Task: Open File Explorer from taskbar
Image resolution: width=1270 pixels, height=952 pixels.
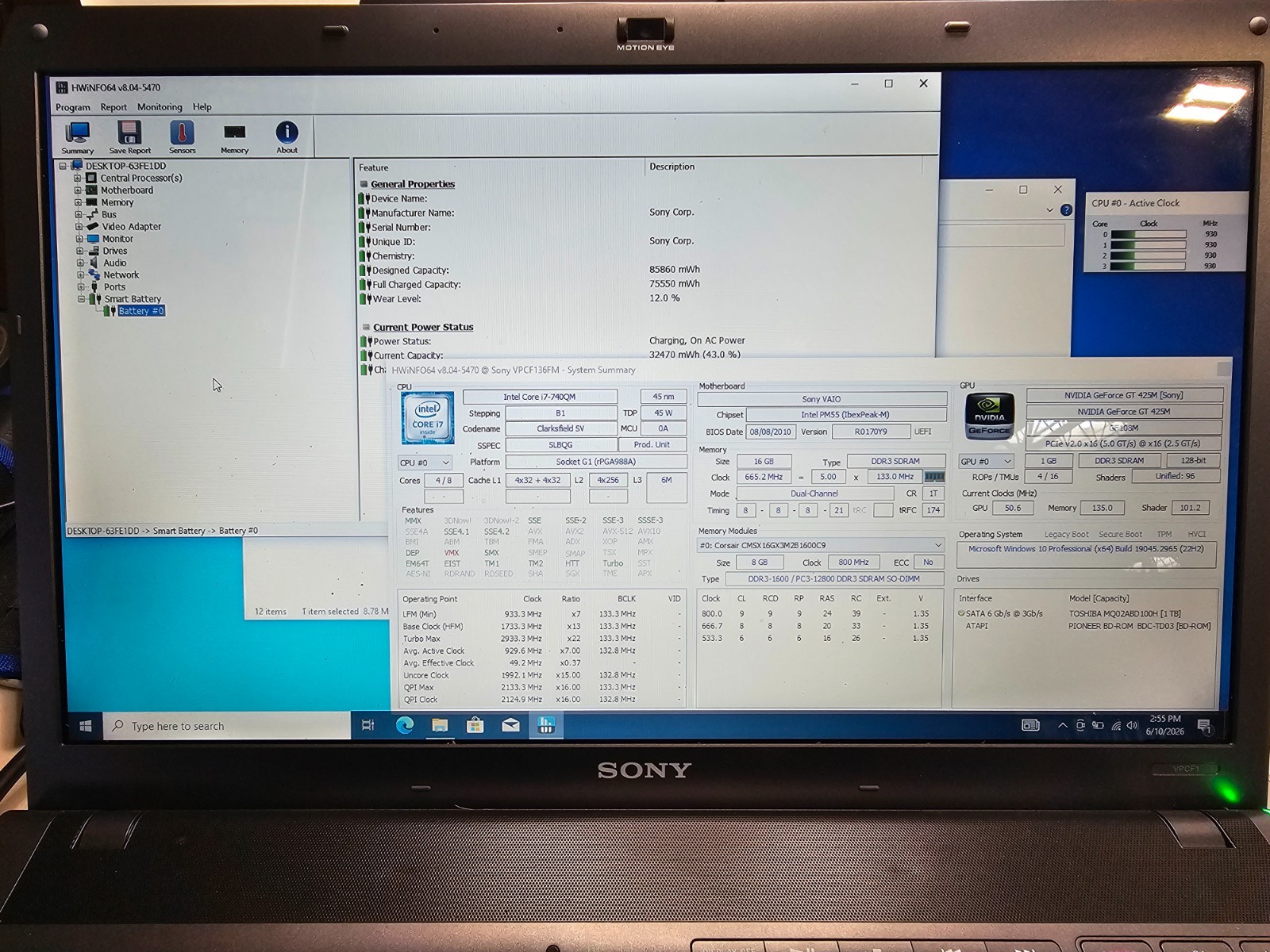Action: click(440, 724)
